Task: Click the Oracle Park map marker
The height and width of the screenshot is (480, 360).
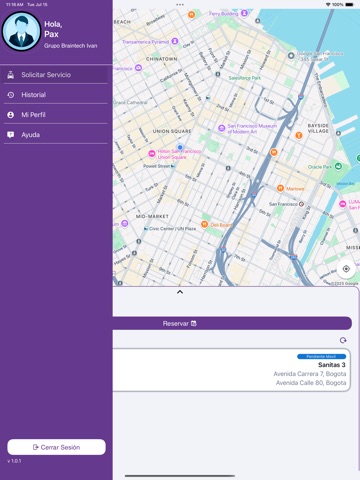Action: (x=338, y=166)
